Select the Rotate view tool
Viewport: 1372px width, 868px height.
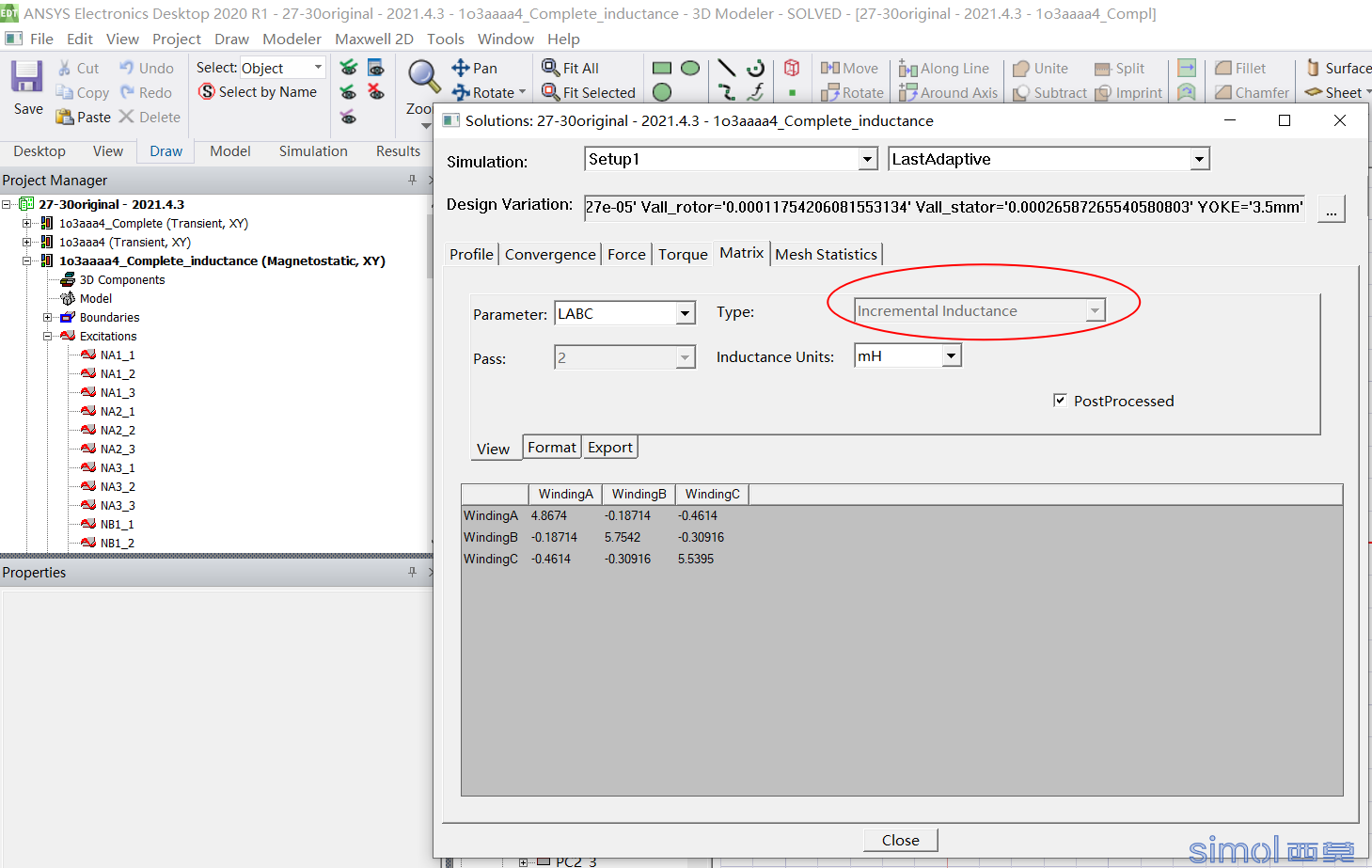[461, 92]
